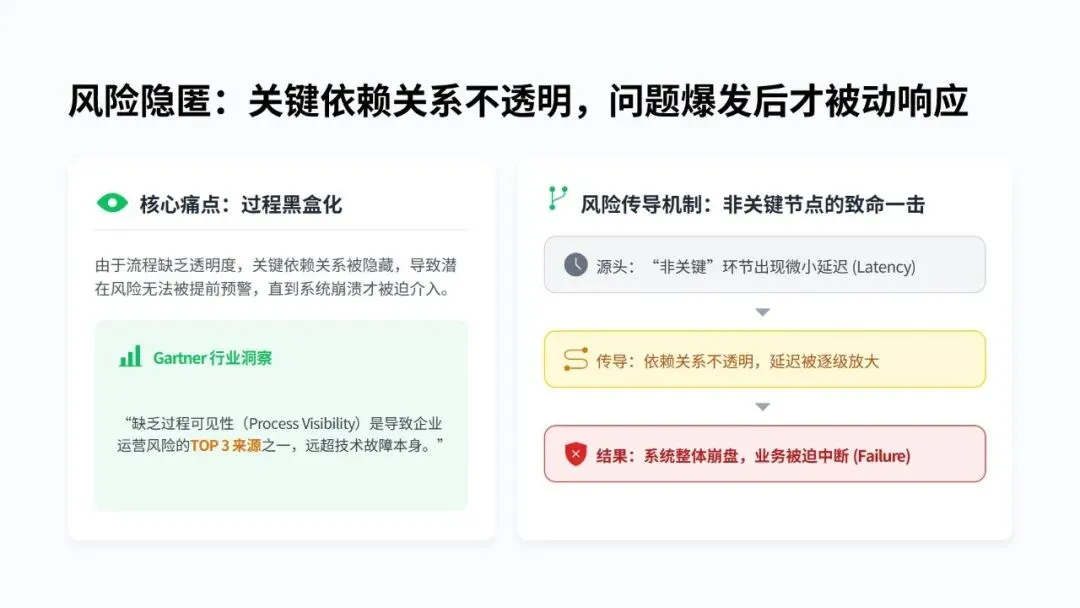
Task: Click the divider line under 核心痛点 heading
Action: pyautogui.click(x=280, y=230)
